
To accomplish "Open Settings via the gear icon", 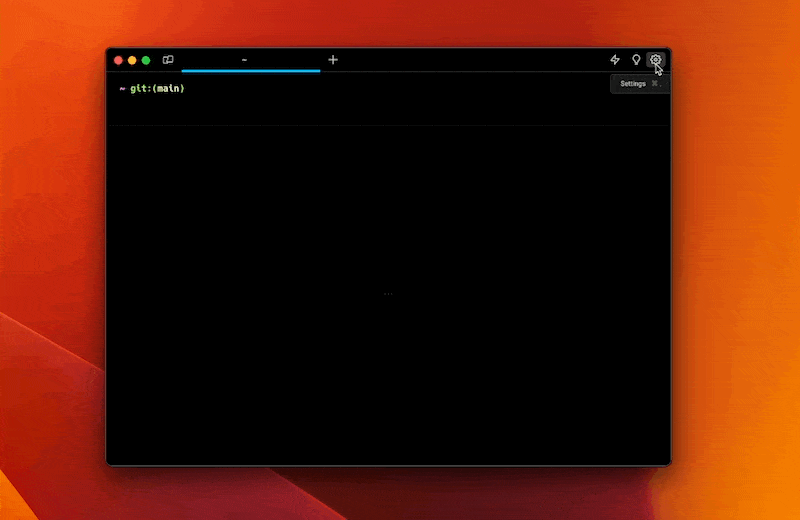I will (x=655, y=60).
